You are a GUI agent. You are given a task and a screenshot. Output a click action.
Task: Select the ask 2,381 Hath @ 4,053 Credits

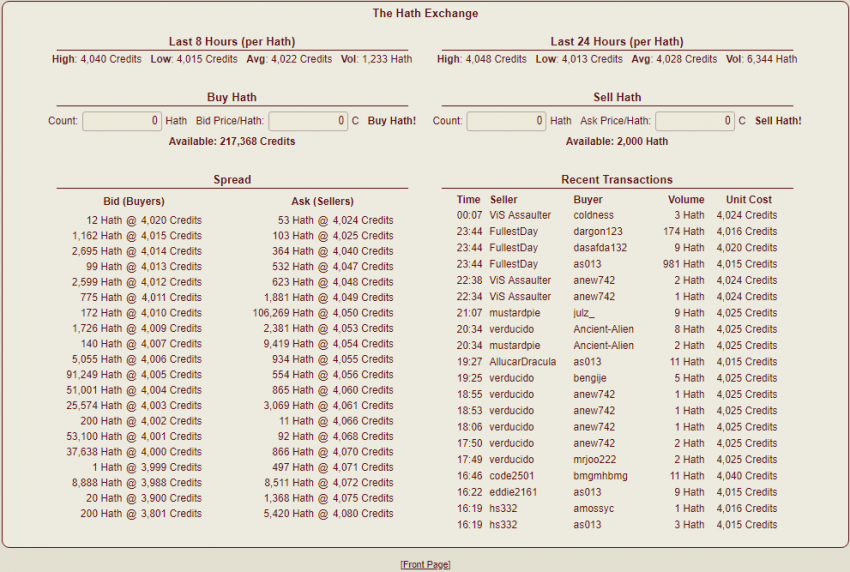click(329, 329)
